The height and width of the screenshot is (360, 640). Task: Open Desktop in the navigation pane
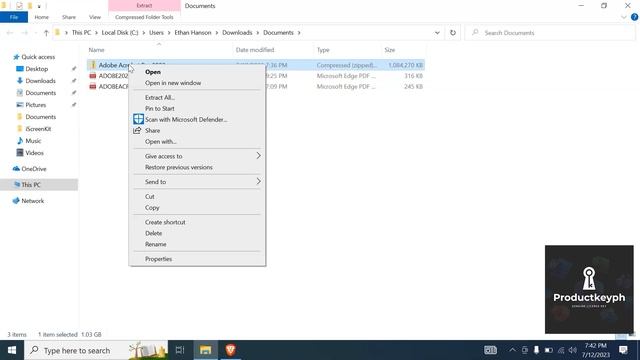pyautogui.click(x=36, y=69)
